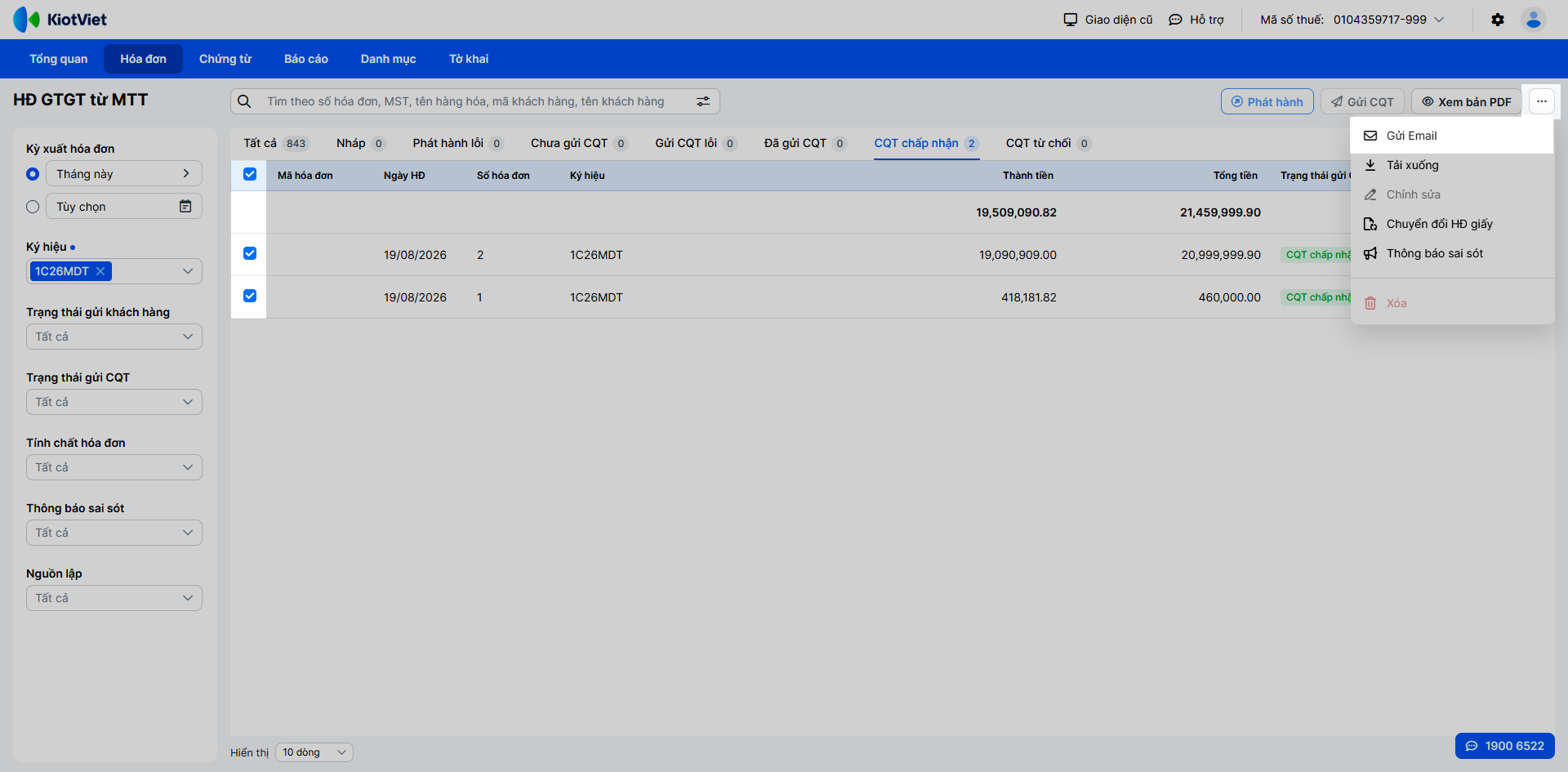Switch to the Chưa gửi CQT tab

coord(579,143)
